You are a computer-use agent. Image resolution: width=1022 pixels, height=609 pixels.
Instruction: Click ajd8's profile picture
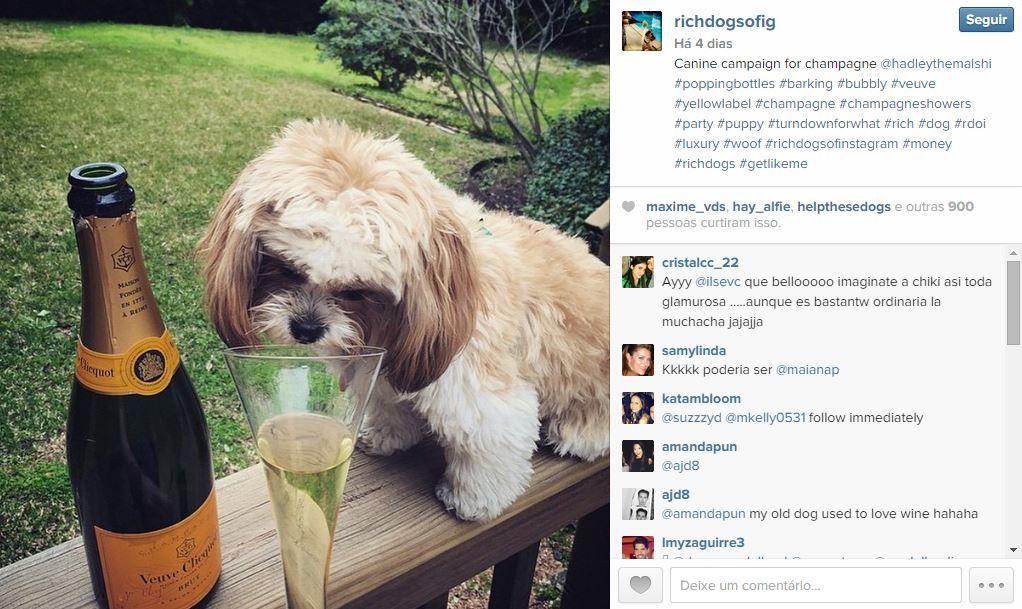click(x=637, y=504)
